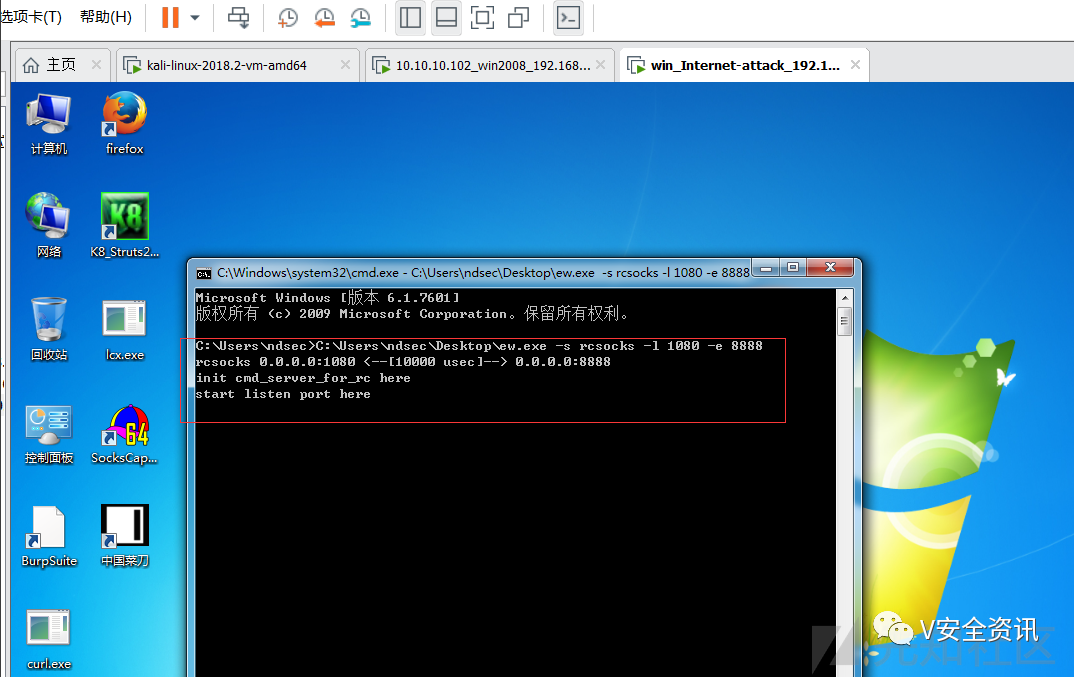The image size is (1074, 677).
Task: Close the cmd.exe window
Action: pos(830,268)
